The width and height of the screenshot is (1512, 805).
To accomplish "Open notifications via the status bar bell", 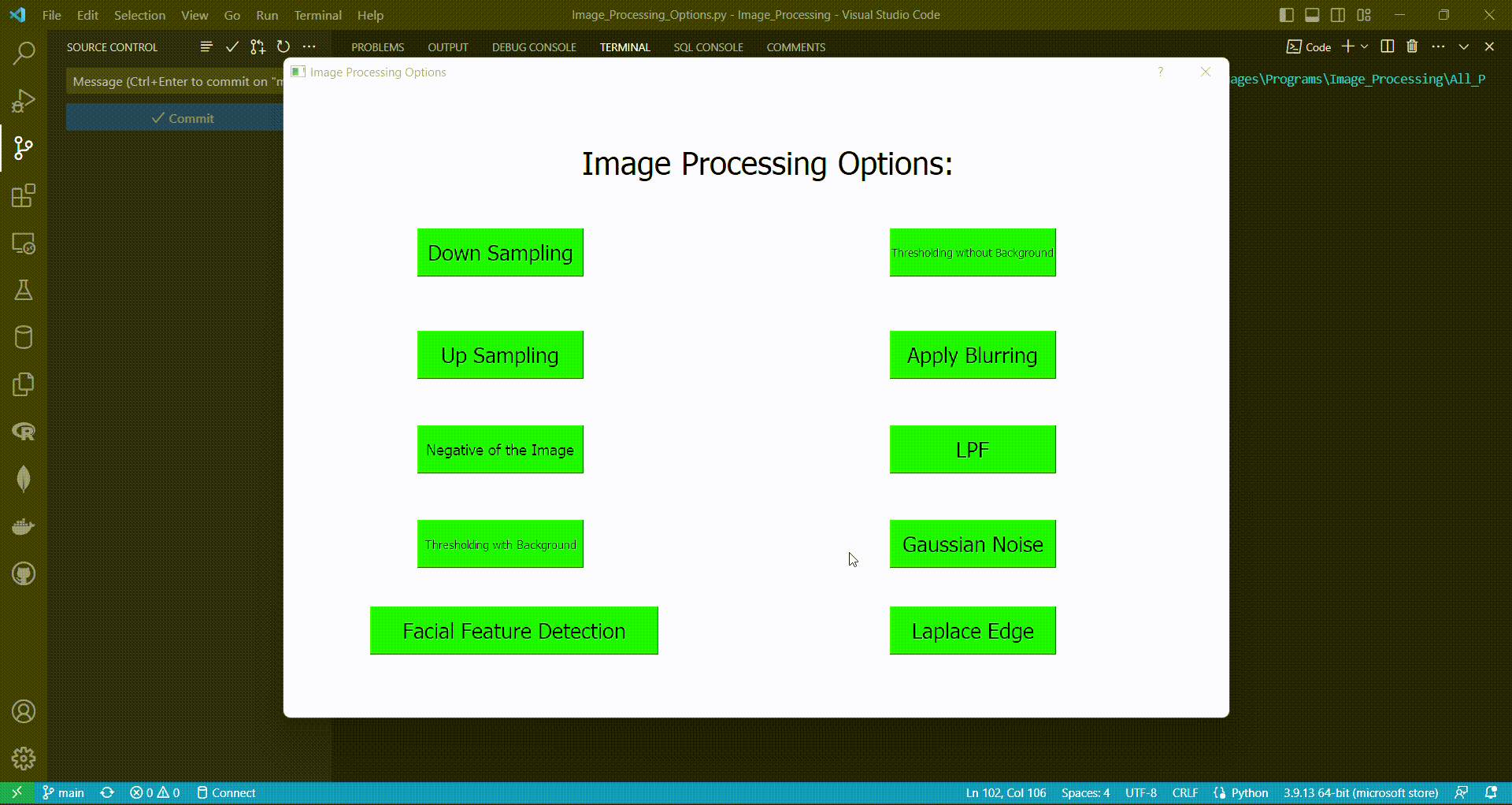I will [x=1492, y=792].
